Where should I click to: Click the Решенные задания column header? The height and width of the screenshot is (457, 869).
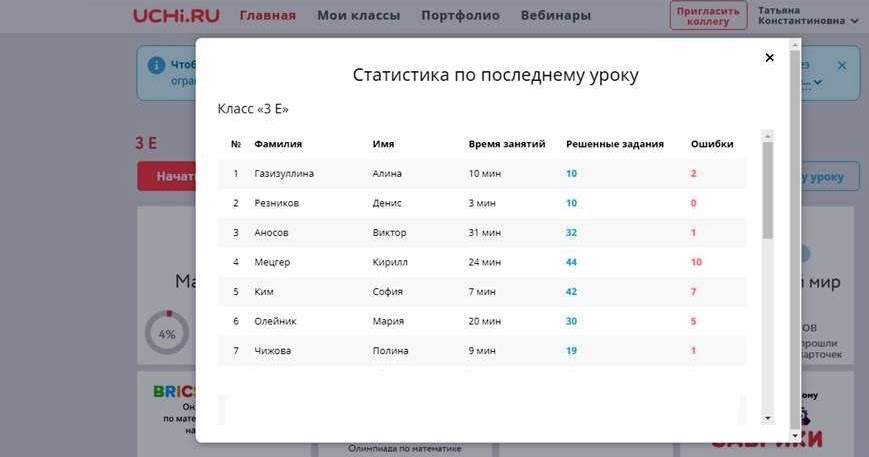[x=615, y=144]
